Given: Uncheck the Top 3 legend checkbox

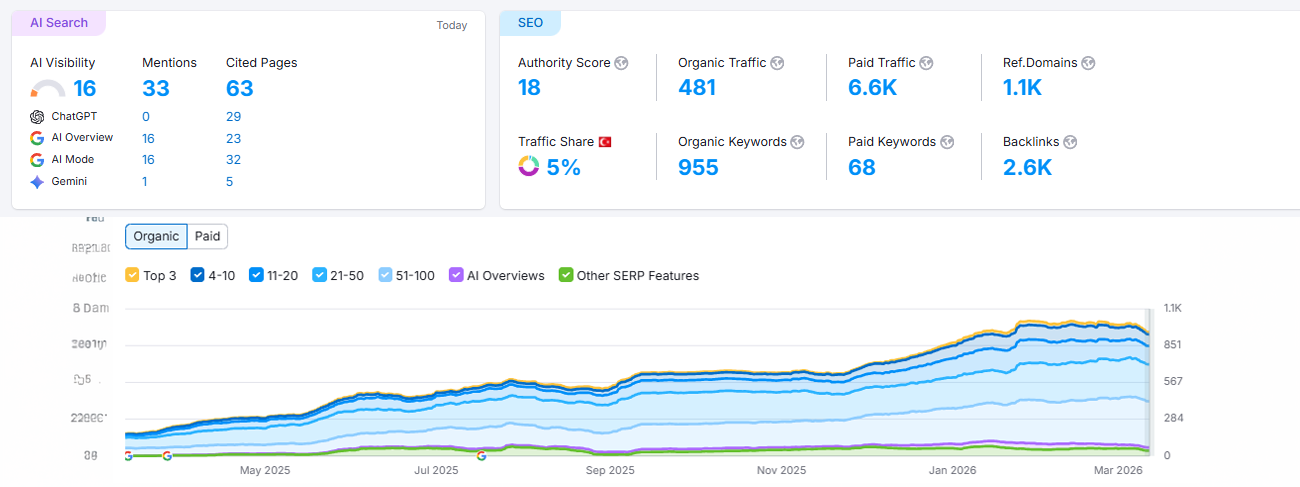Looking at the screenshot, I should point(132,275).
